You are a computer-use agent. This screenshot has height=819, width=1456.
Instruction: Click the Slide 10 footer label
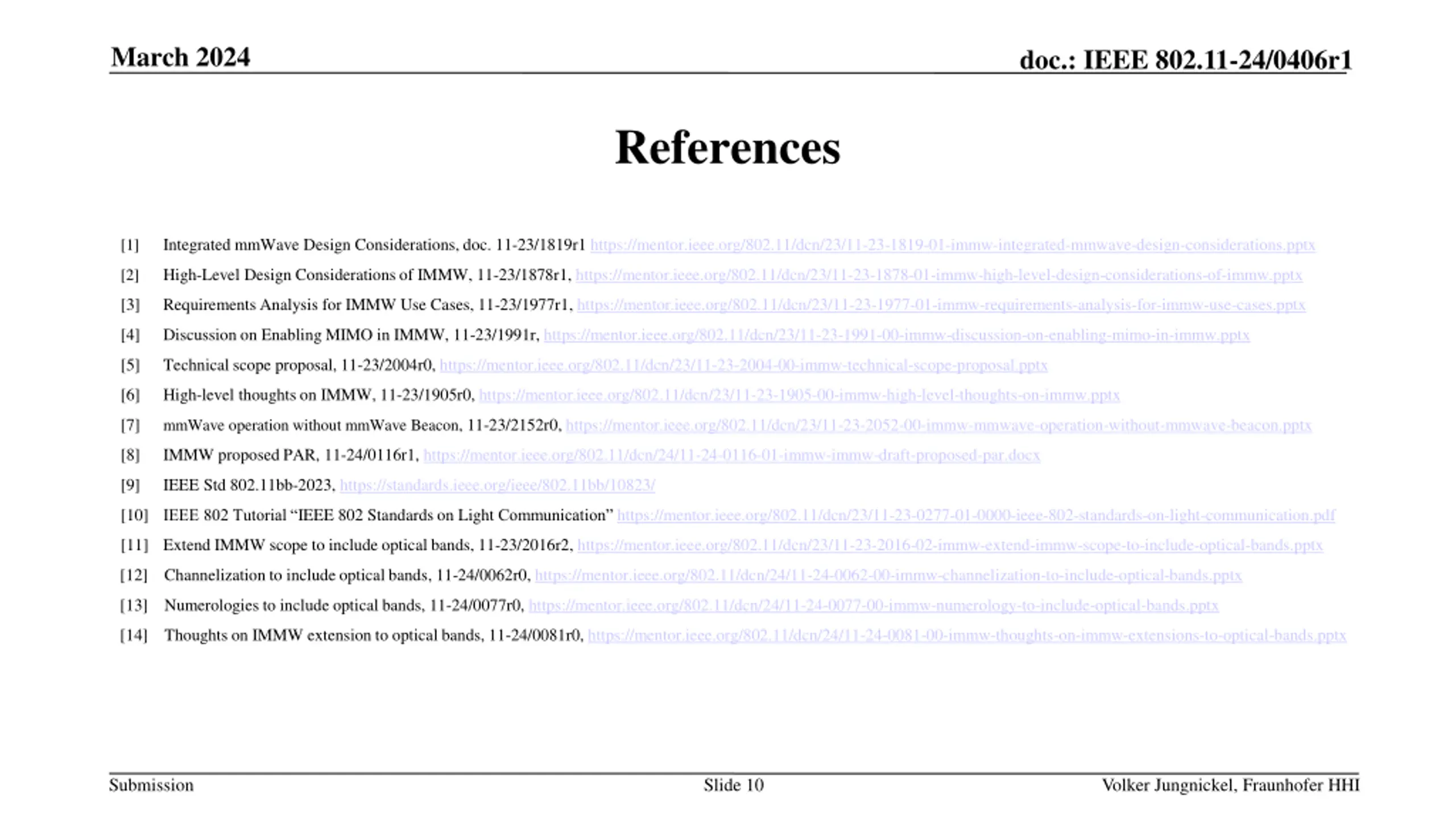point(734,785)
